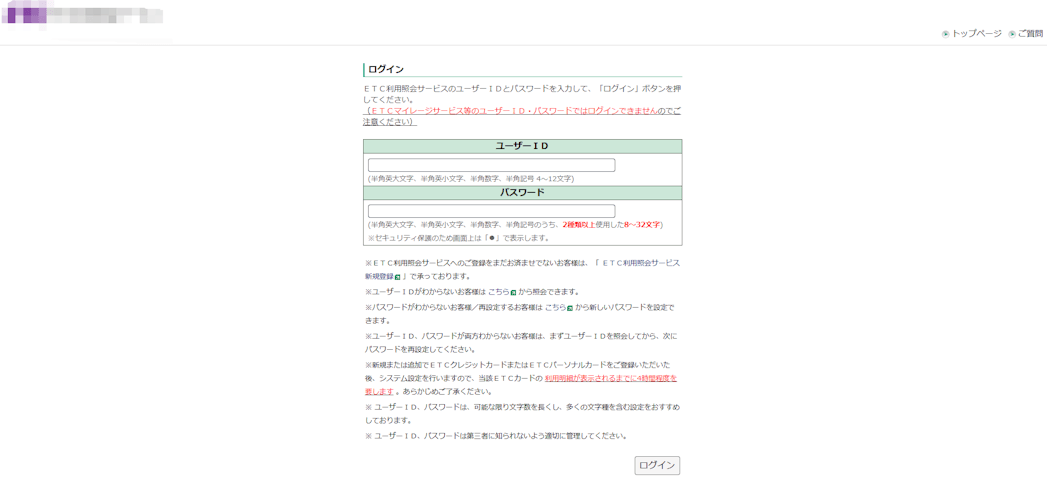Viewport: 1047px width, 500px height.
Task: Click external-link icon after 新規登録
Action: pyautogui.click(x=398, y=276)
